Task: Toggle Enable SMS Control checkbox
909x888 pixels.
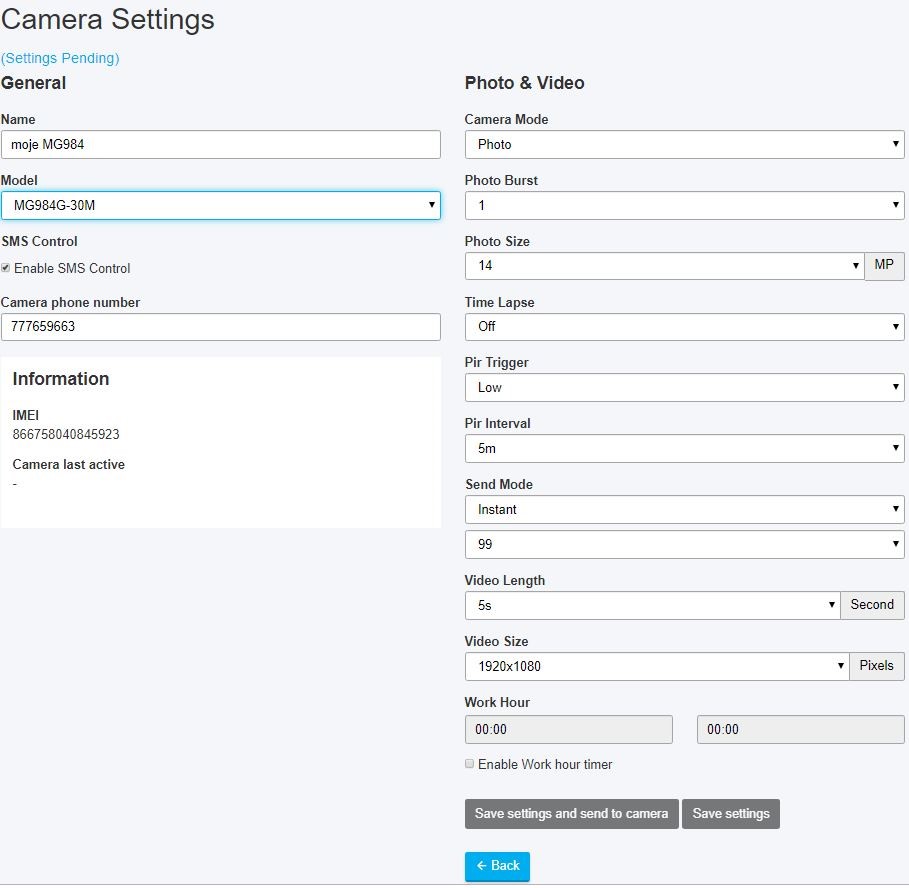Action: (x=6, y=268)
